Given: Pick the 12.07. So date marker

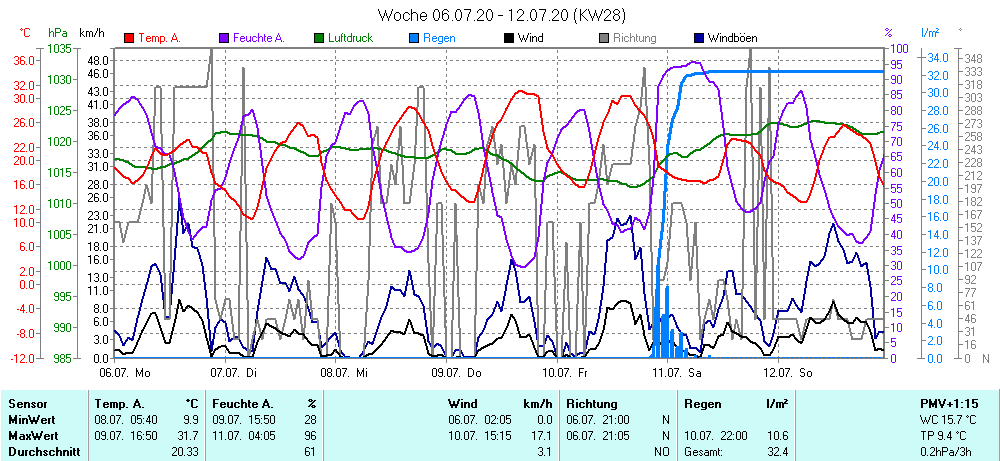Looking at the screenshot, I should [x=786, y=372].
